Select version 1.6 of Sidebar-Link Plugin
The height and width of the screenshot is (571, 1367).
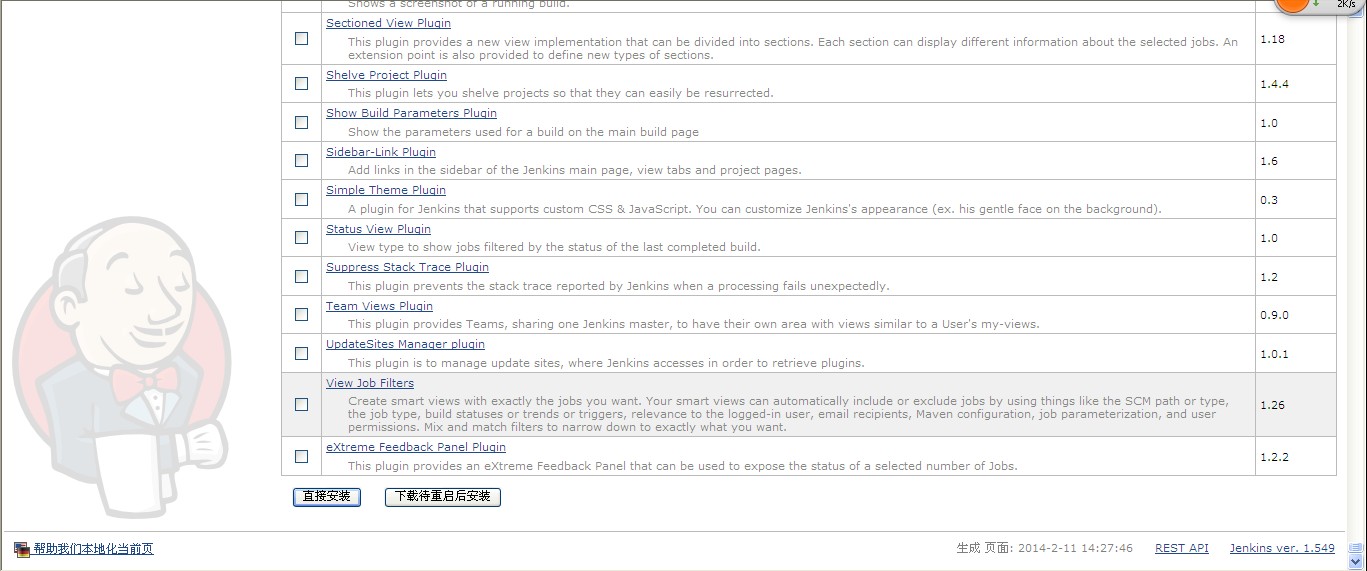click(x=1269, y=161)
